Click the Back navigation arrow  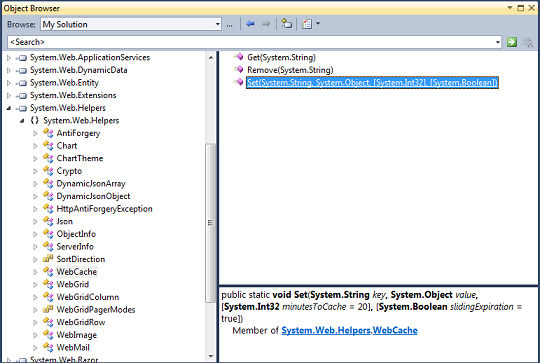tap(250, 24)
